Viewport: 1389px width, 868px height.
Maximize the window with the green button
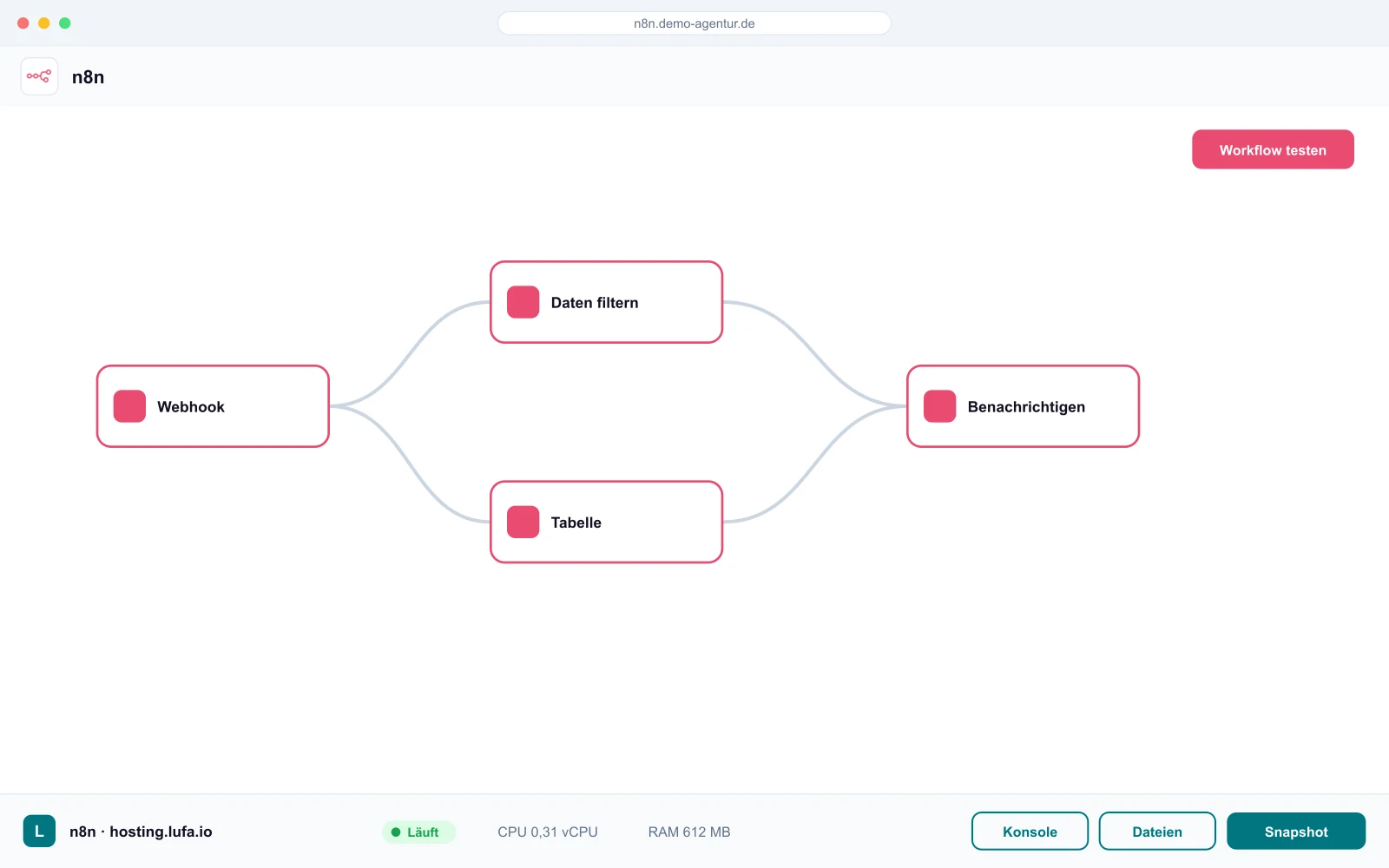coord(65,23)
